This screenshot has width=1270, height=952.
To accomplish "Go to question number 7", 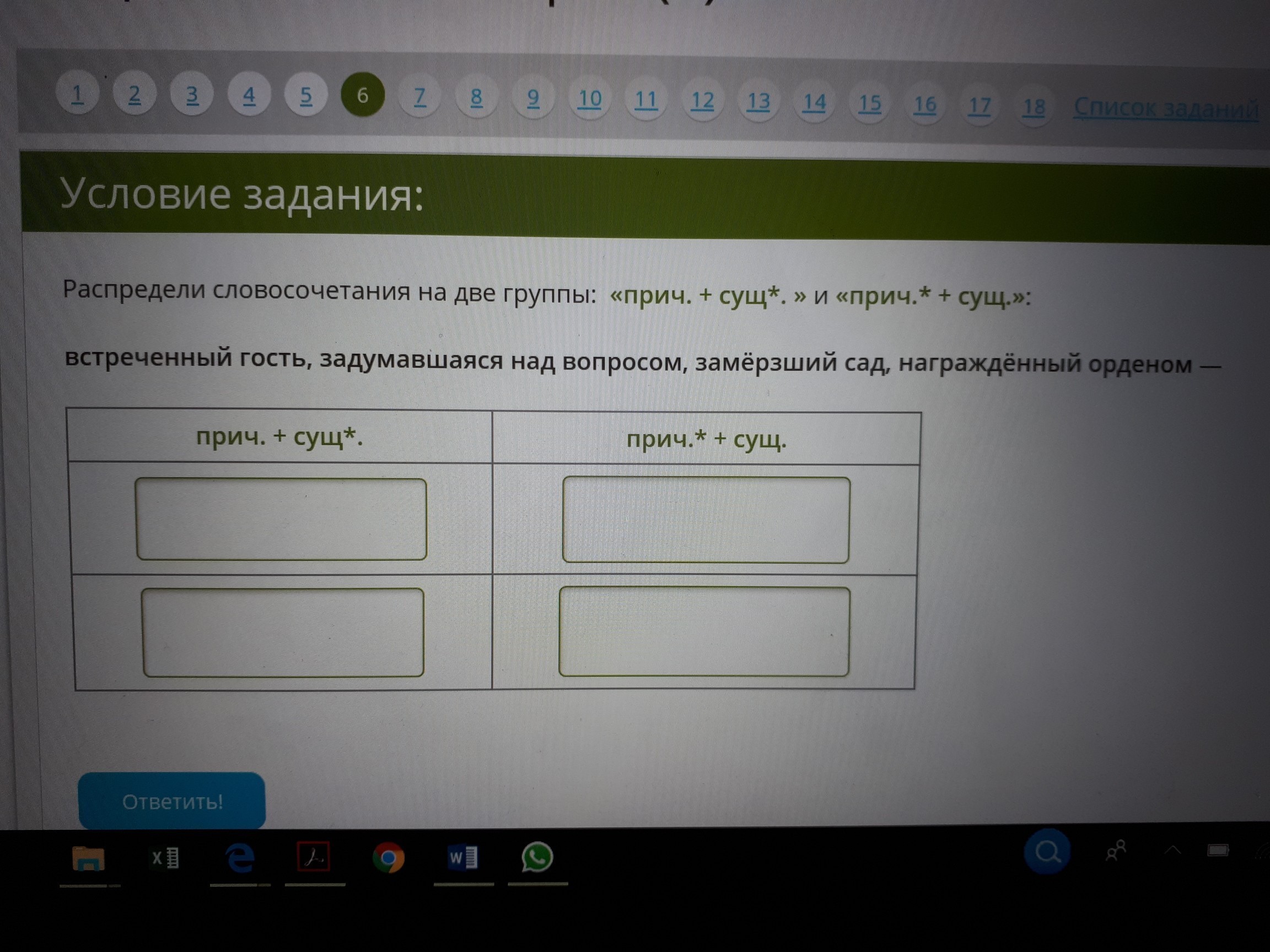I will [x=419, y=96].
